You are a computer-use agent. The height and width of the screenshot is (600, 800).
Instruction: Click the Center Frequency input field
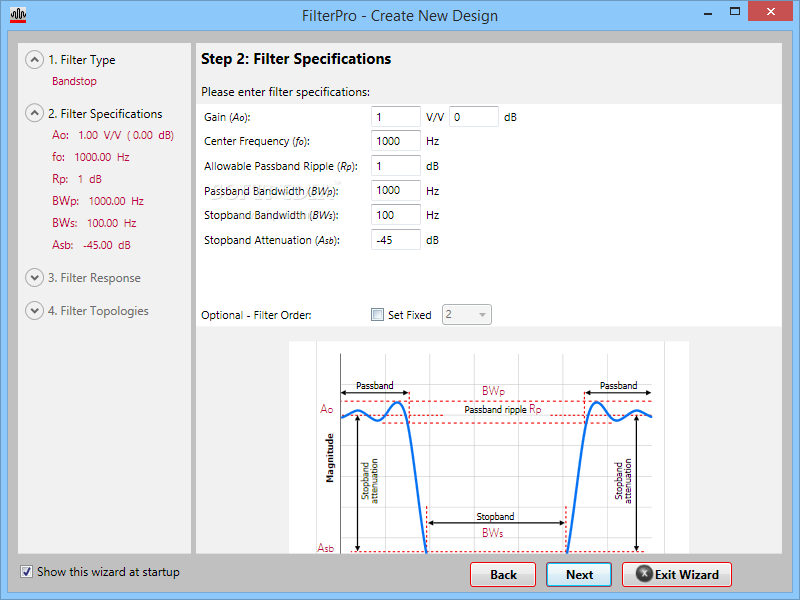pos(396,141)
